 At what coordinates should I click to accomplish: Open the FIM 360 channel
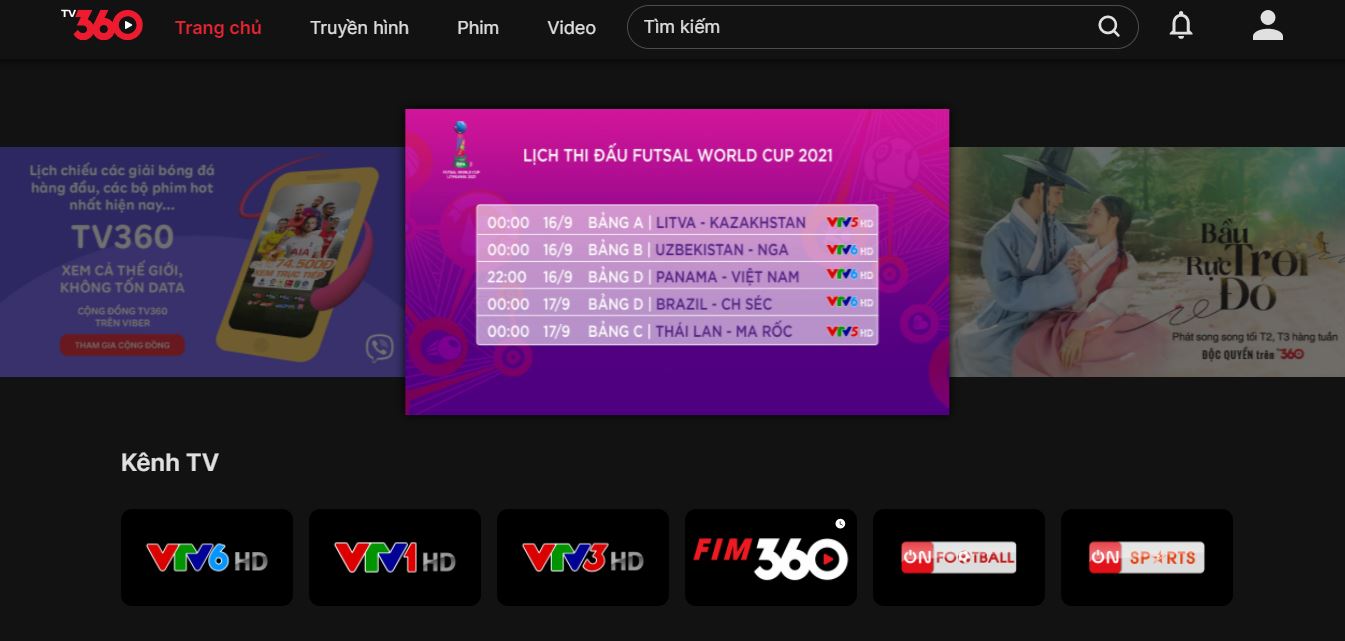pyautogui.click(x=771, y=557)
